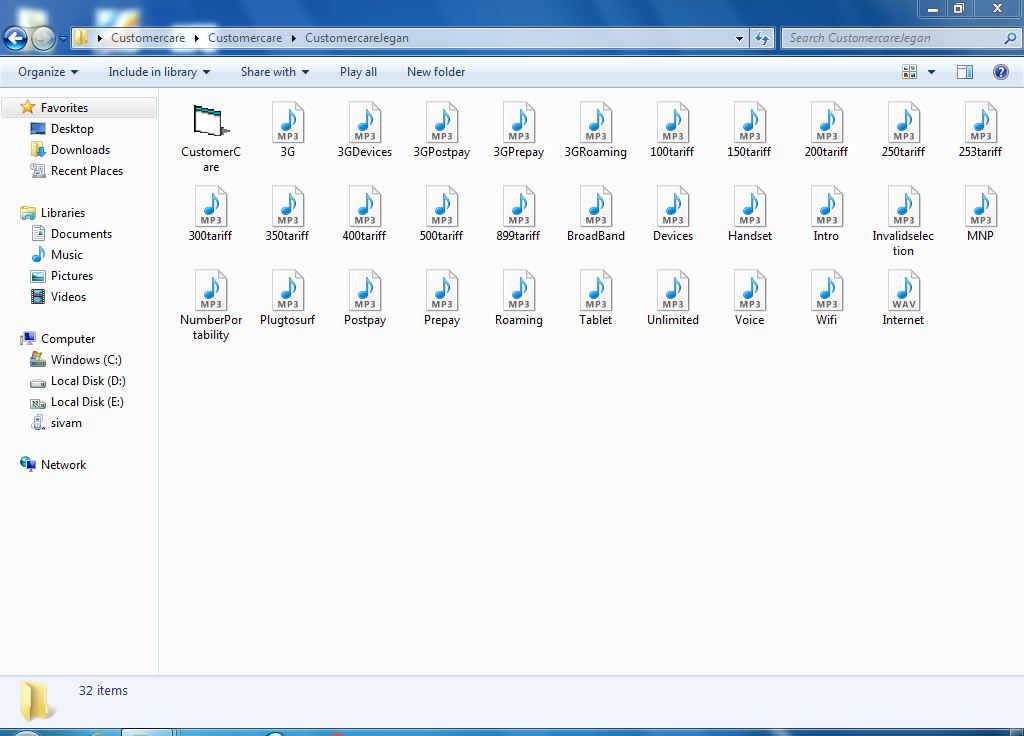Screen dimensions: 1024x736
Task: Click the CustomercareJegan breadcrumb segment
Action: (357, 38)
